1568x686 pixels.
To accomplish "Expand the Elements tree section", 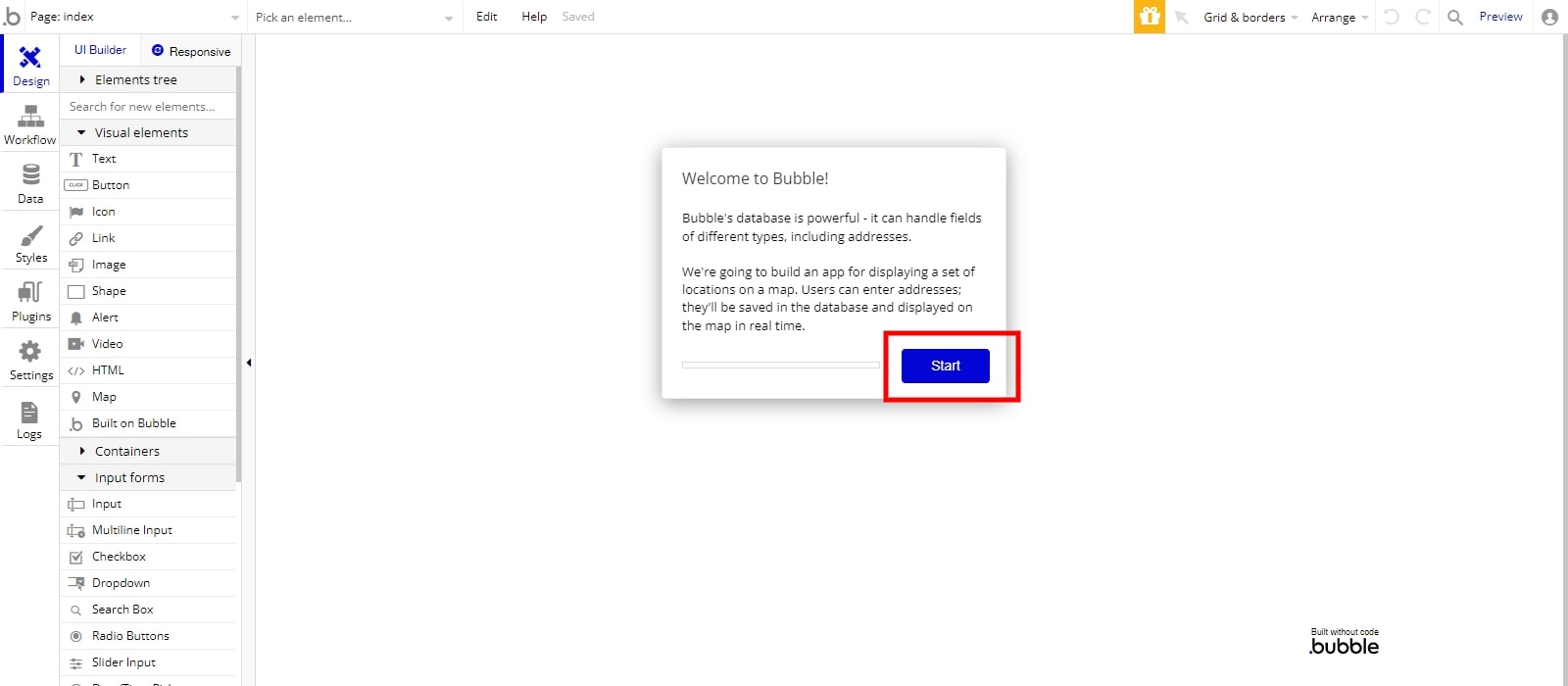I will [x=135, y=79].
